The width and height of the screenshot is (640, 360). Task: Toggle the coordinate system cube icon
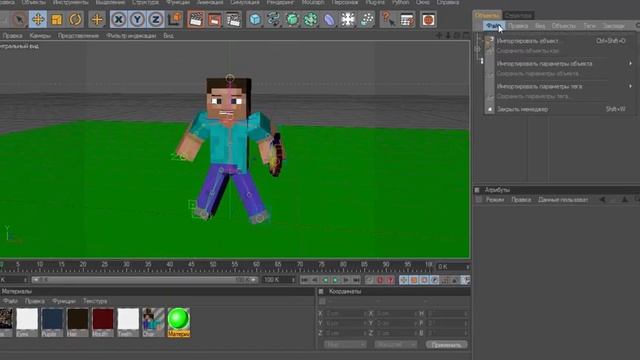coord(175,19)
